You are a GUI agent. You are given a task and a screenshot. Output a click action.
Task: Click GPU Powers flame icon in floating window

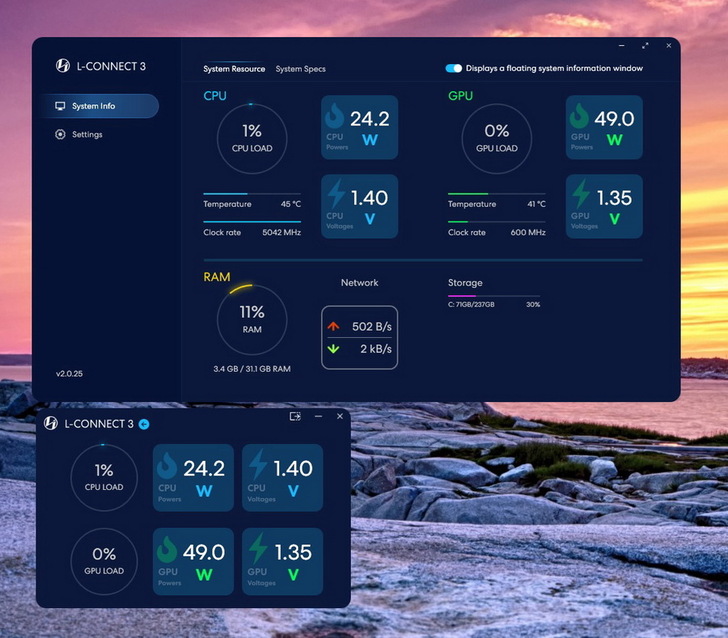[x=167, y=549]
